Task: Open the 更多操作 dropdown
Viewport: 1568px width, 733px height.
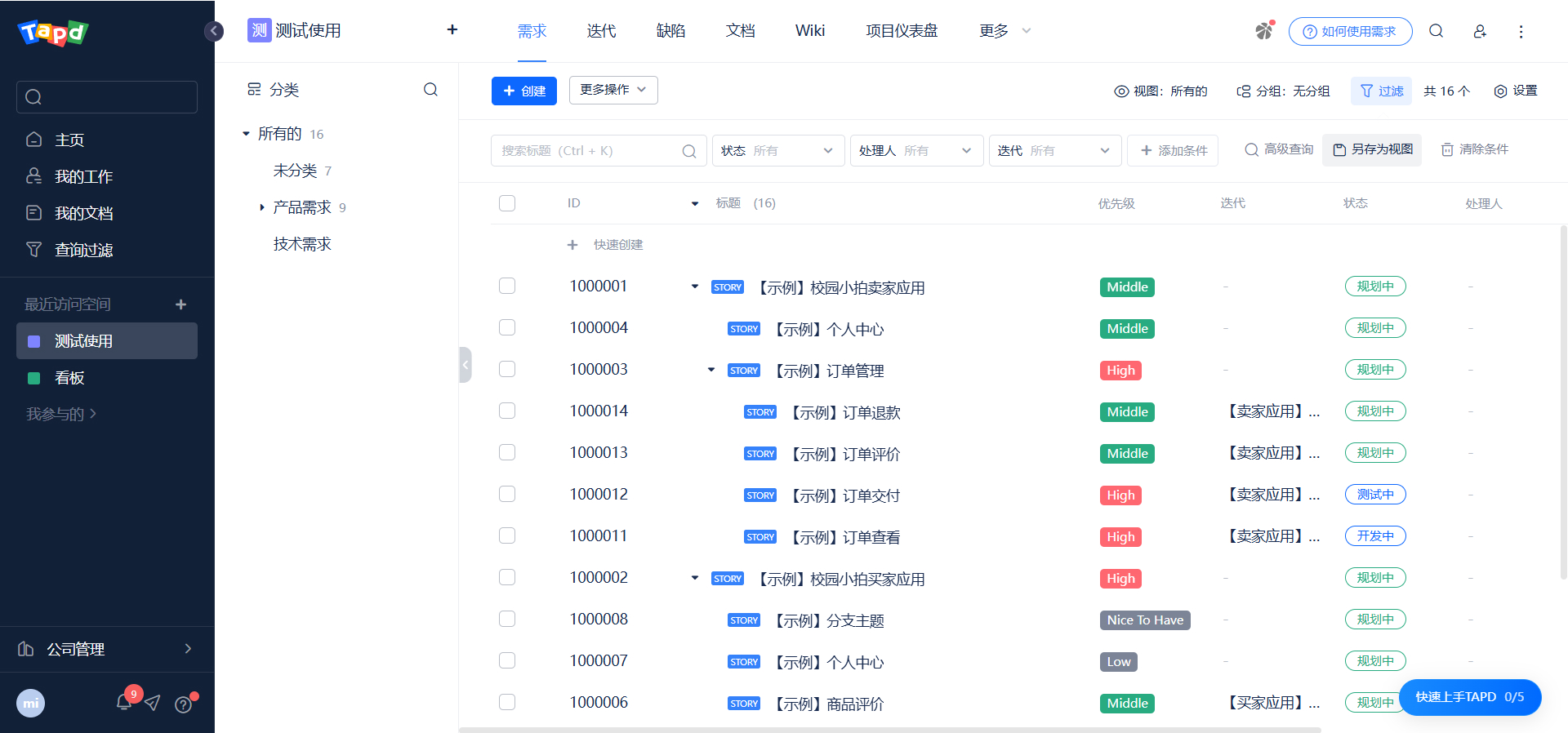Action: pyautogui.click(x=613, y=90)
